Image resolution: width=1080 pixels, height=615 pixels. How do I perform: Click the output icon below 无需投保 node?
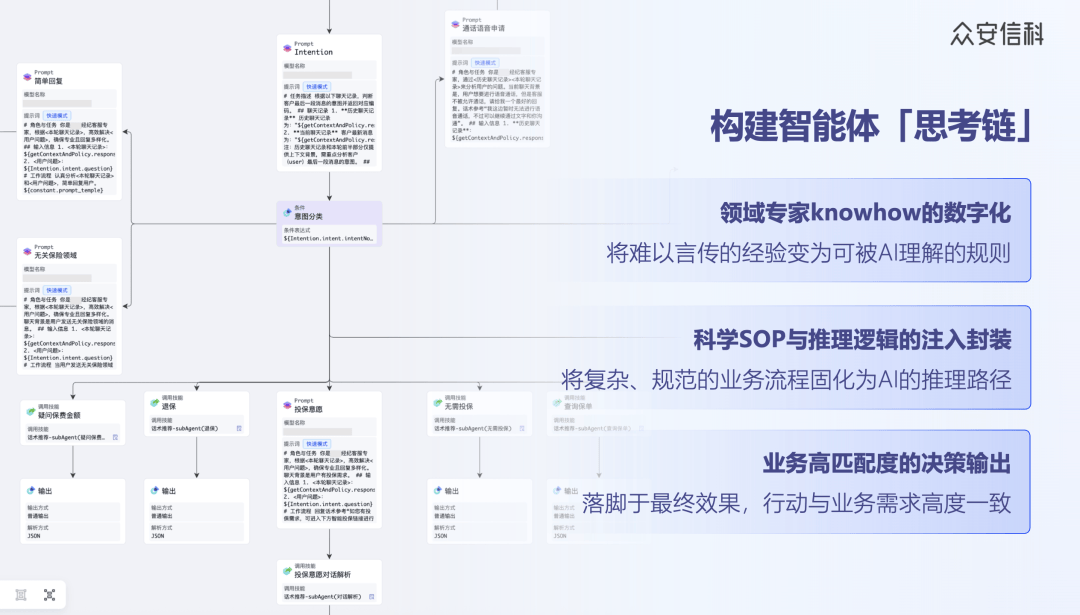437,491
